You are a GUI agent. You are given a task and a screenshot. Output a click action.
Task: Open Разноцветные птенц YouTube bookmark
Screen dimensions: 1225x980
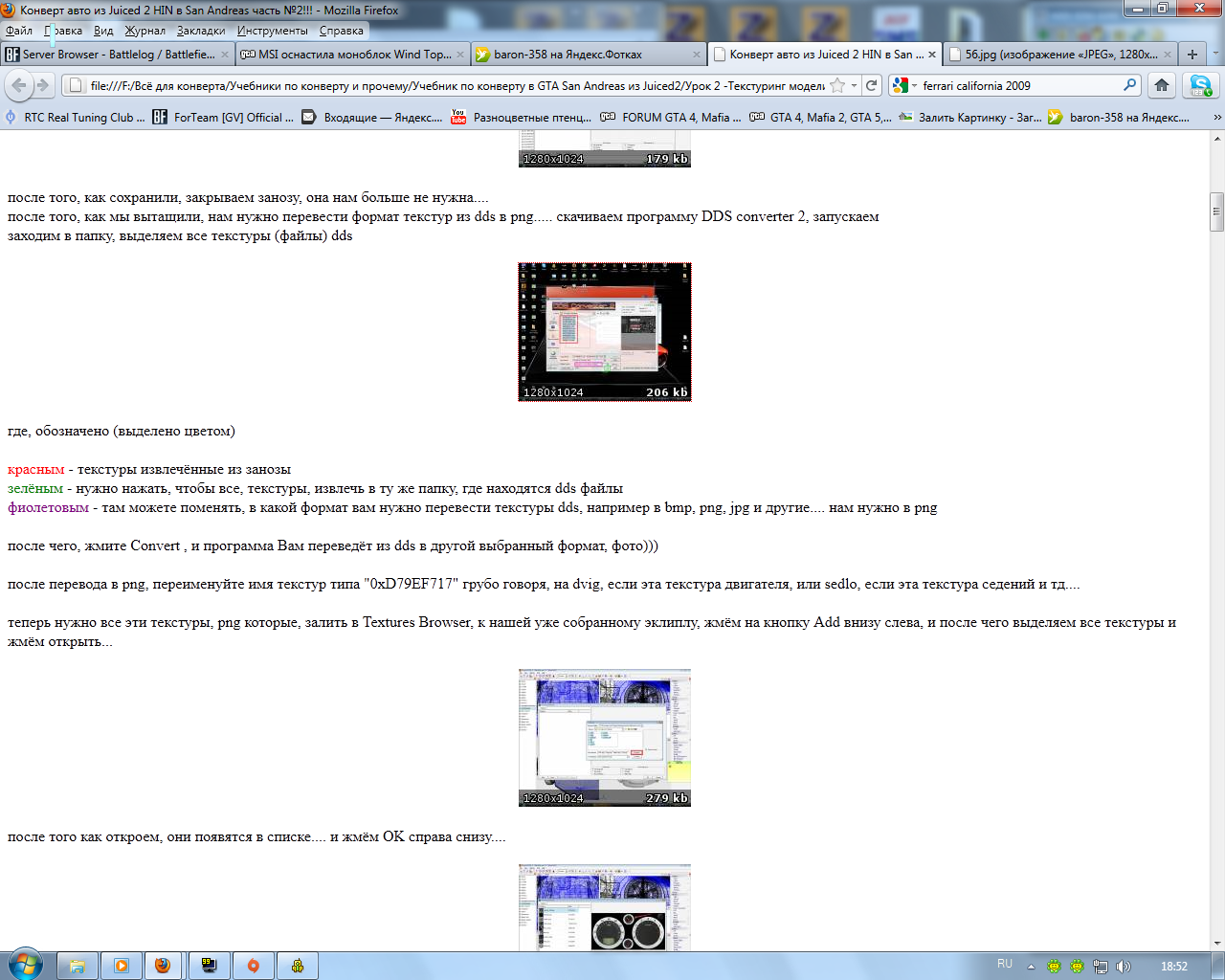(522, 118)
